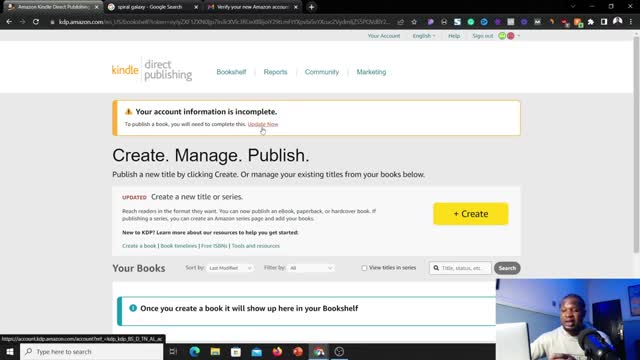Open OBS Studio from the taskbar
The height and width of the screenshot is (360, 640).
339,351
